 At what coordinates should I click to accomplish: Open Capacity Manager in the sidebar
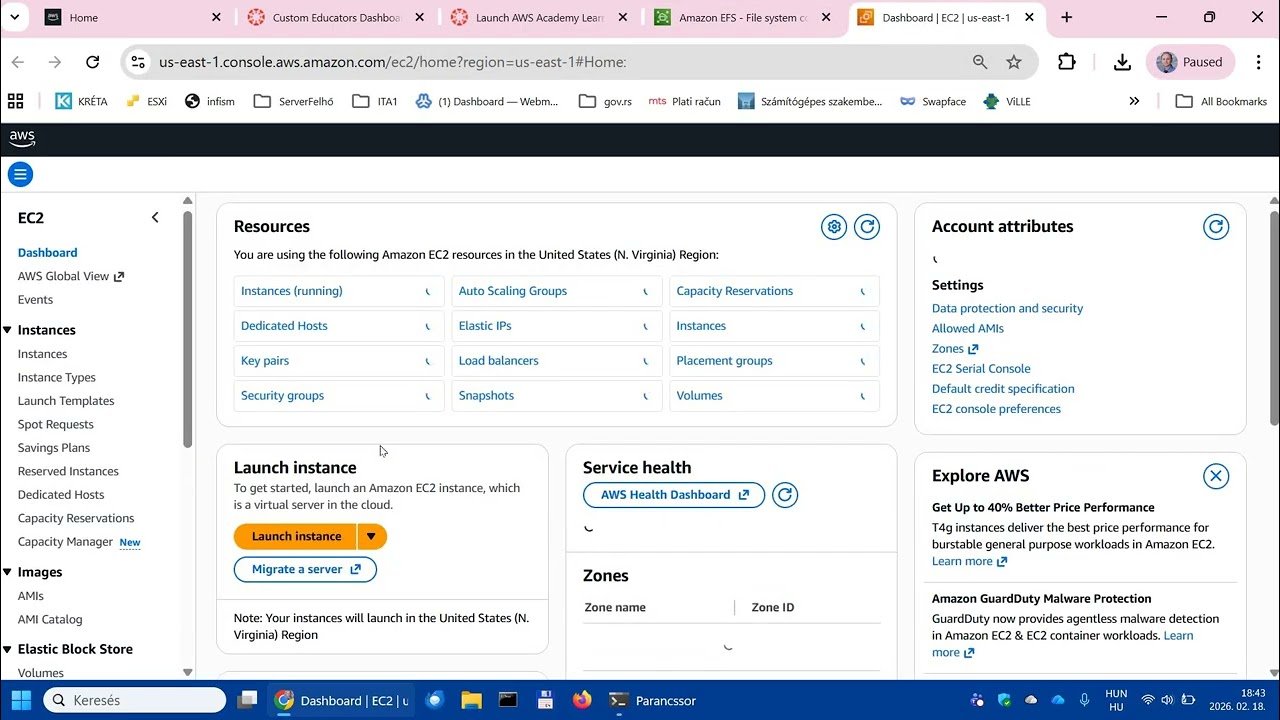pyautogui.click(x=65, y=542)
